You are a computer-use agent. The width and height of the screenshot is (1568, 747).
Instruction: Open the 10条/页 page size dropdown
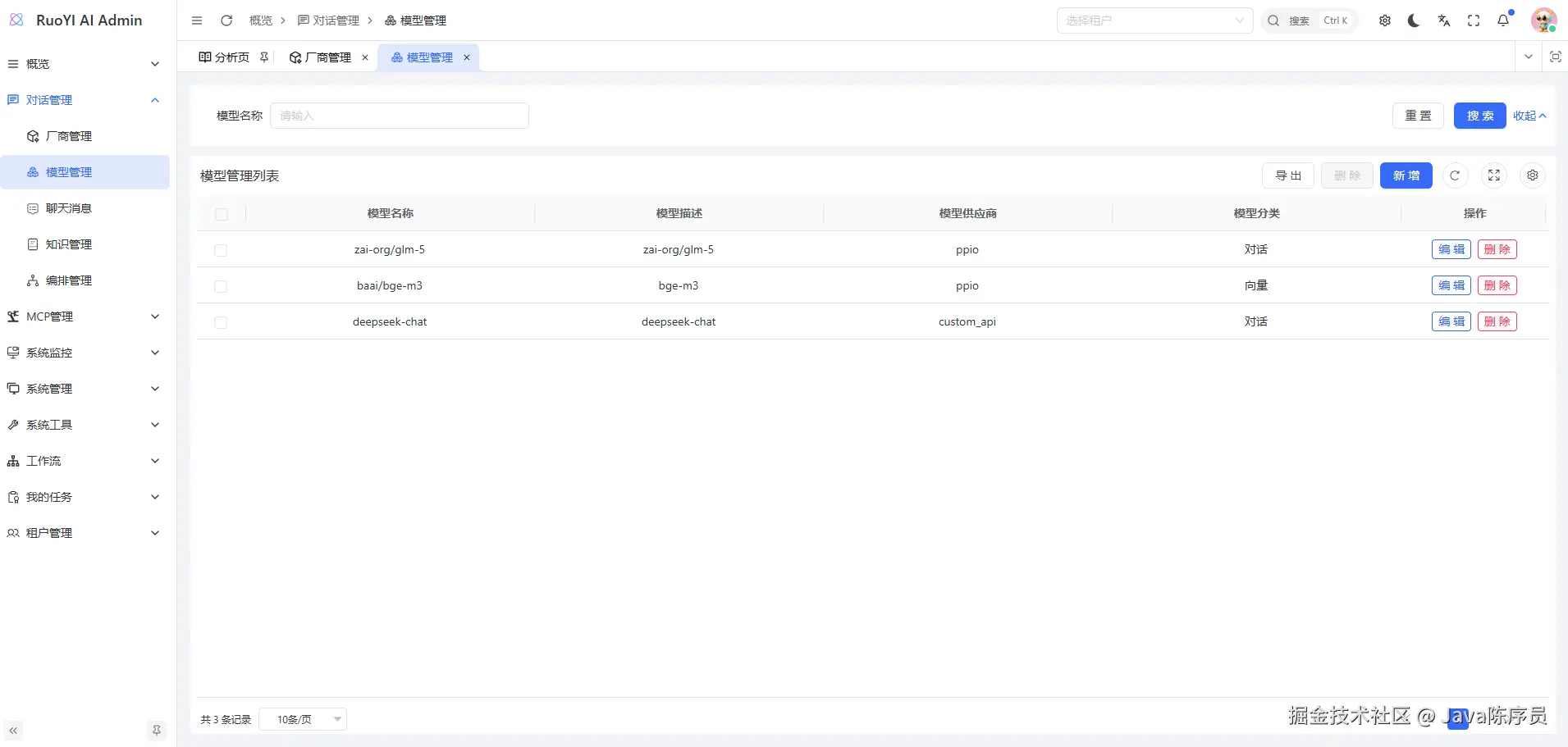click(x=303, y=719)
